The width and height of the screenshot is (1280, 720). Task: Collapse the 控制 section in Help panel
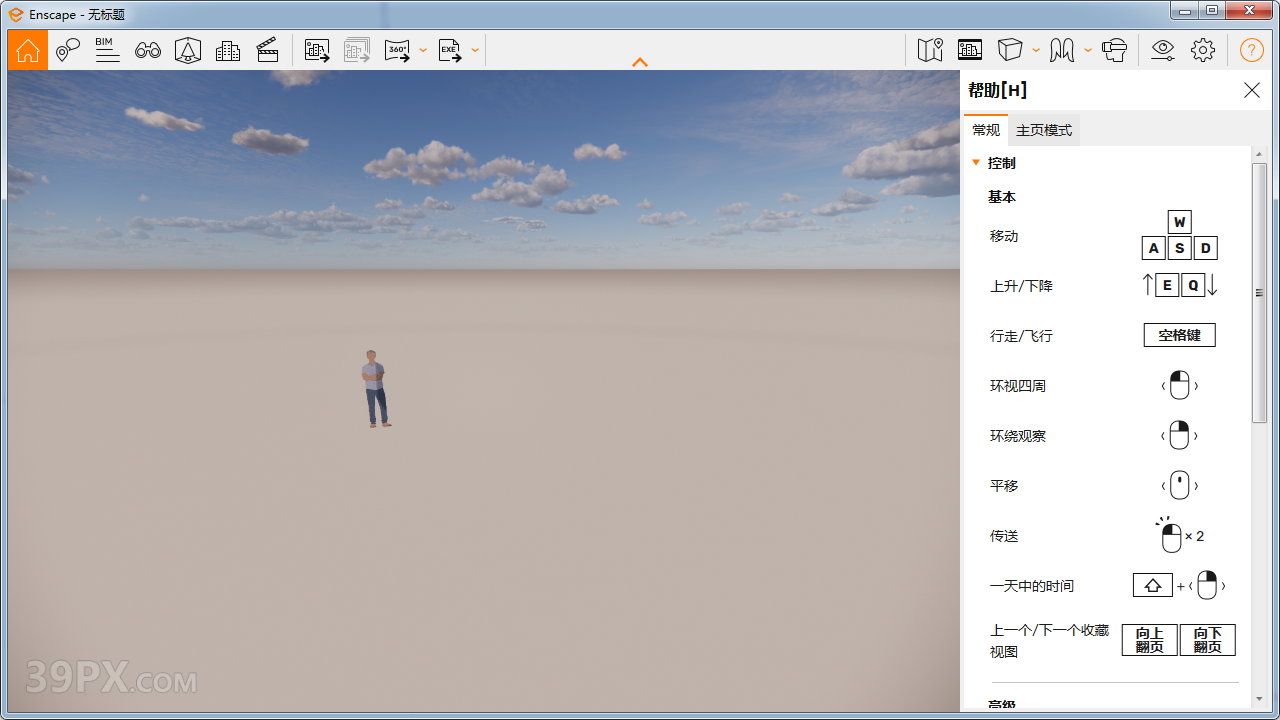976,162
